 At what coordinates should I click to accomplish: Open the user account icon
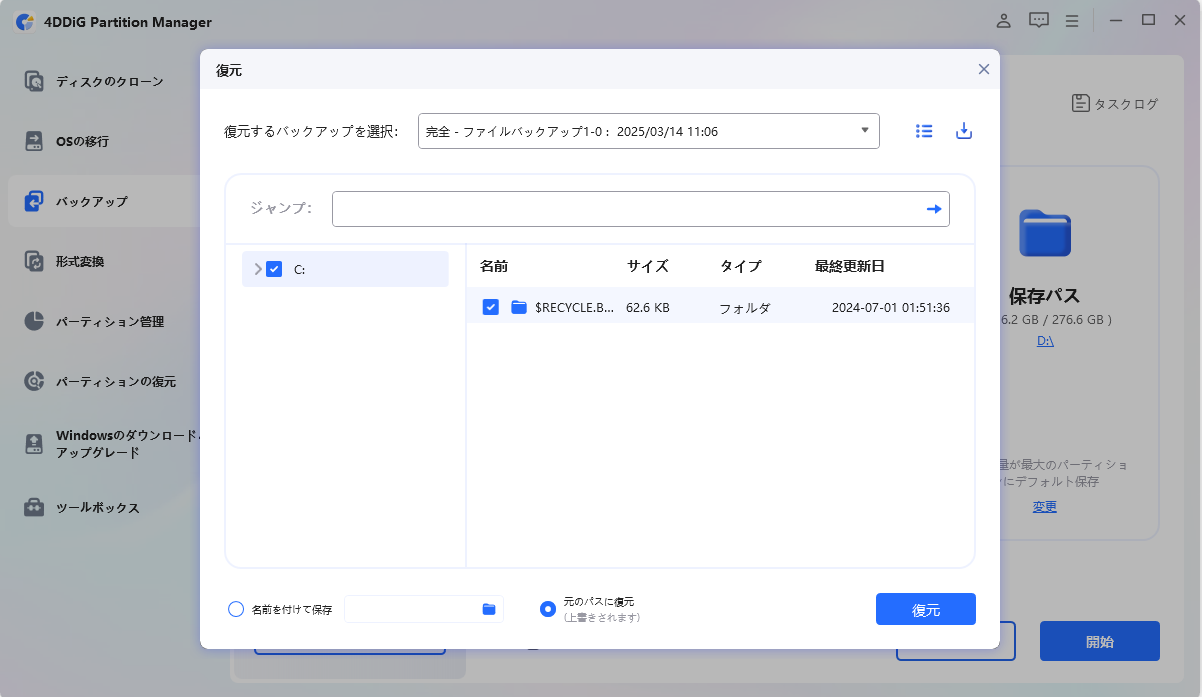(x=1004, y=21)
